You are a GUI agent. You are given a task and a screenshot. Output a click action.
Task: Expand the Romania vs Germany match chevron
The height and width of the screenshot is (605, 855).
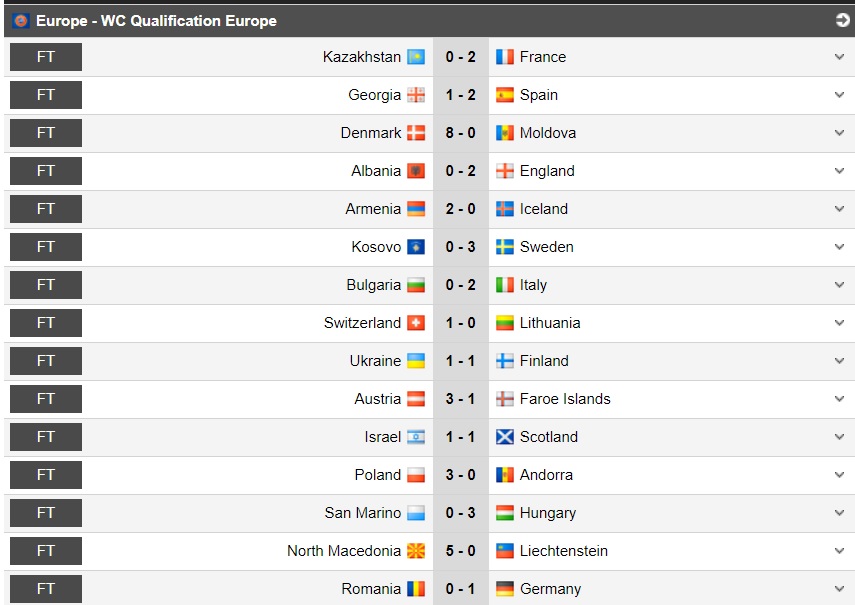coord(839,589)
